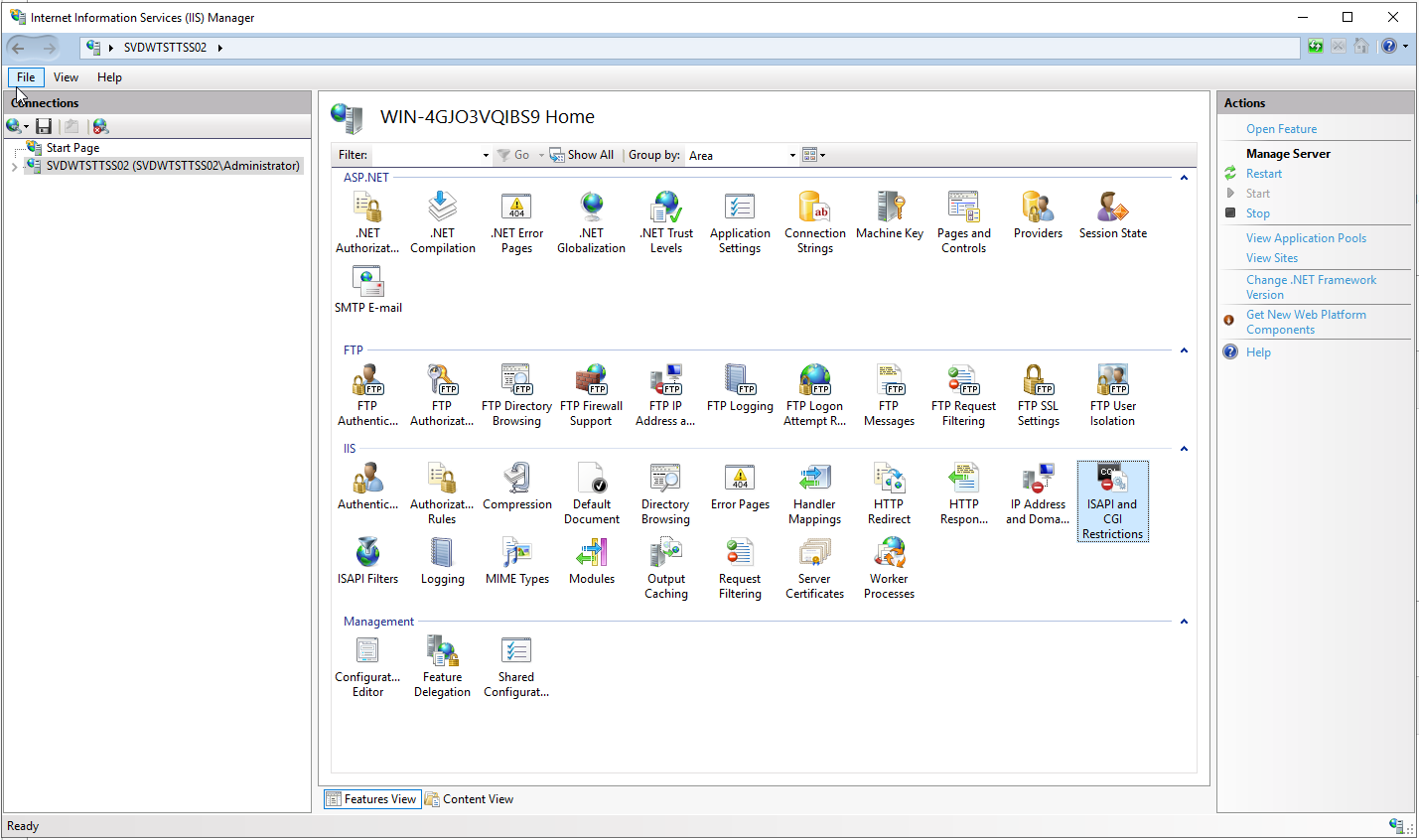Image resolution: width=1419 pixels, height=840 pixels.
Task: Open .NET Compilation feature
Action: (x=443, y=222)
